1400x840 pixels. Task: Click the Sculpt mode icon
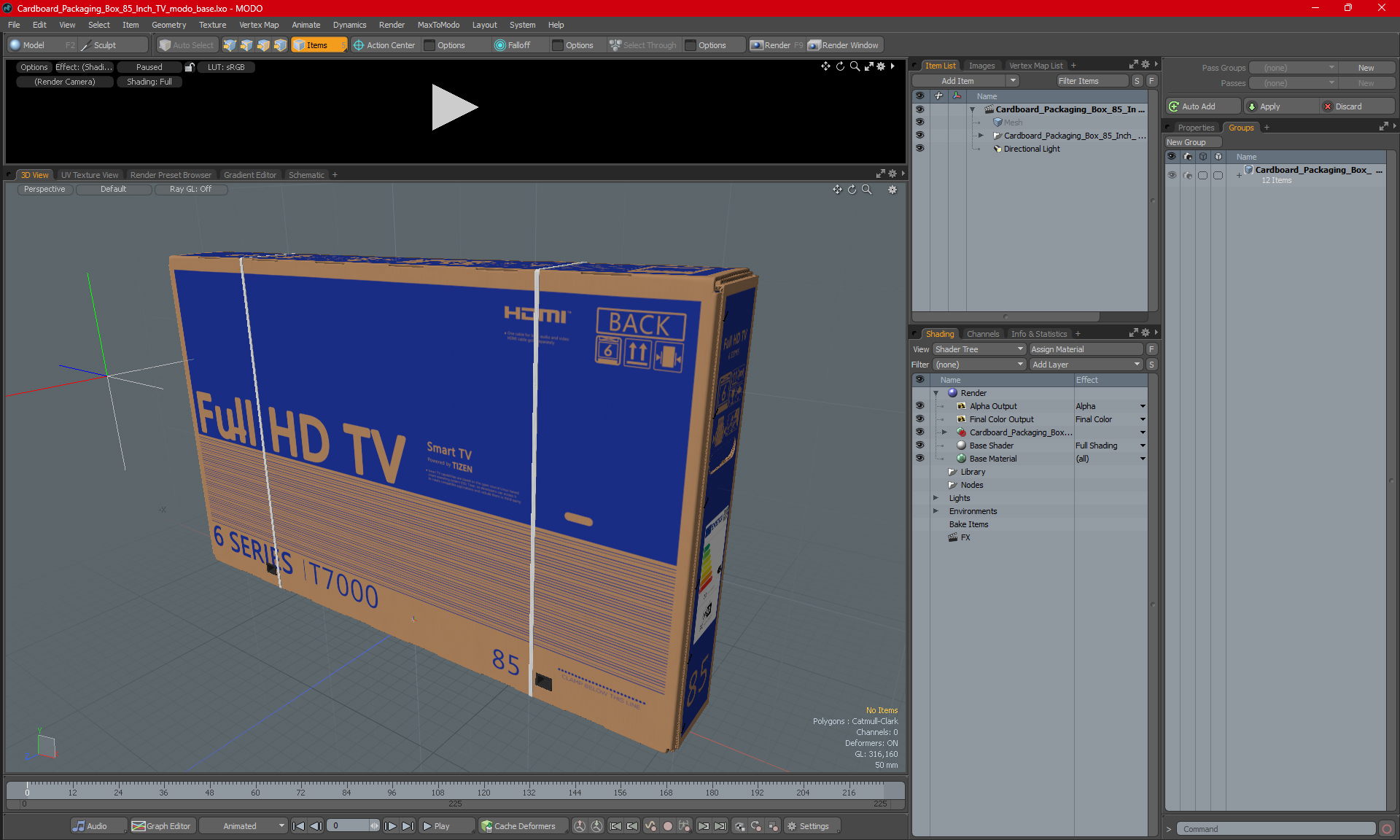86,45
